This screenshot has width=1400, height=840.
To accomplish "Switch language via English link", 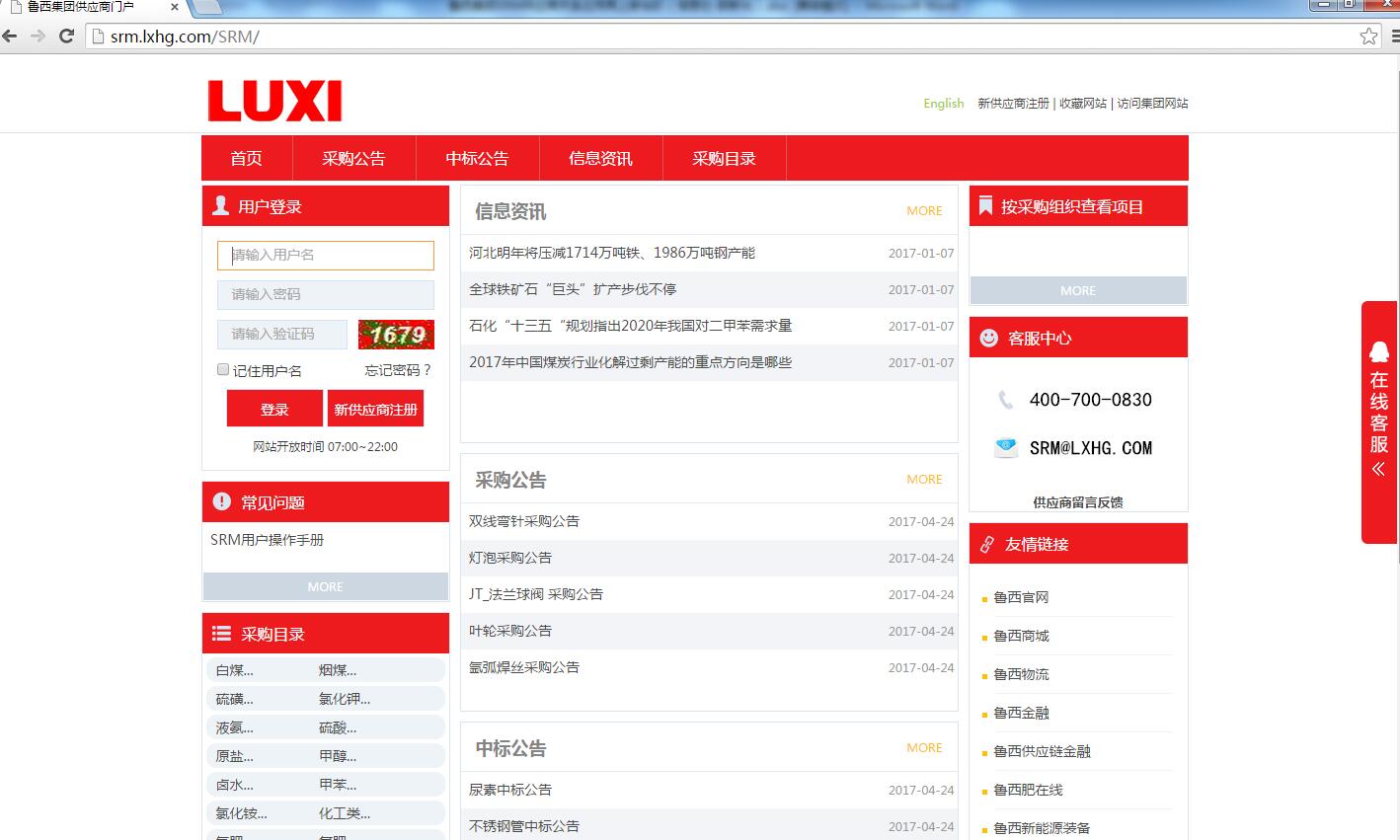I will coord(943,104).
